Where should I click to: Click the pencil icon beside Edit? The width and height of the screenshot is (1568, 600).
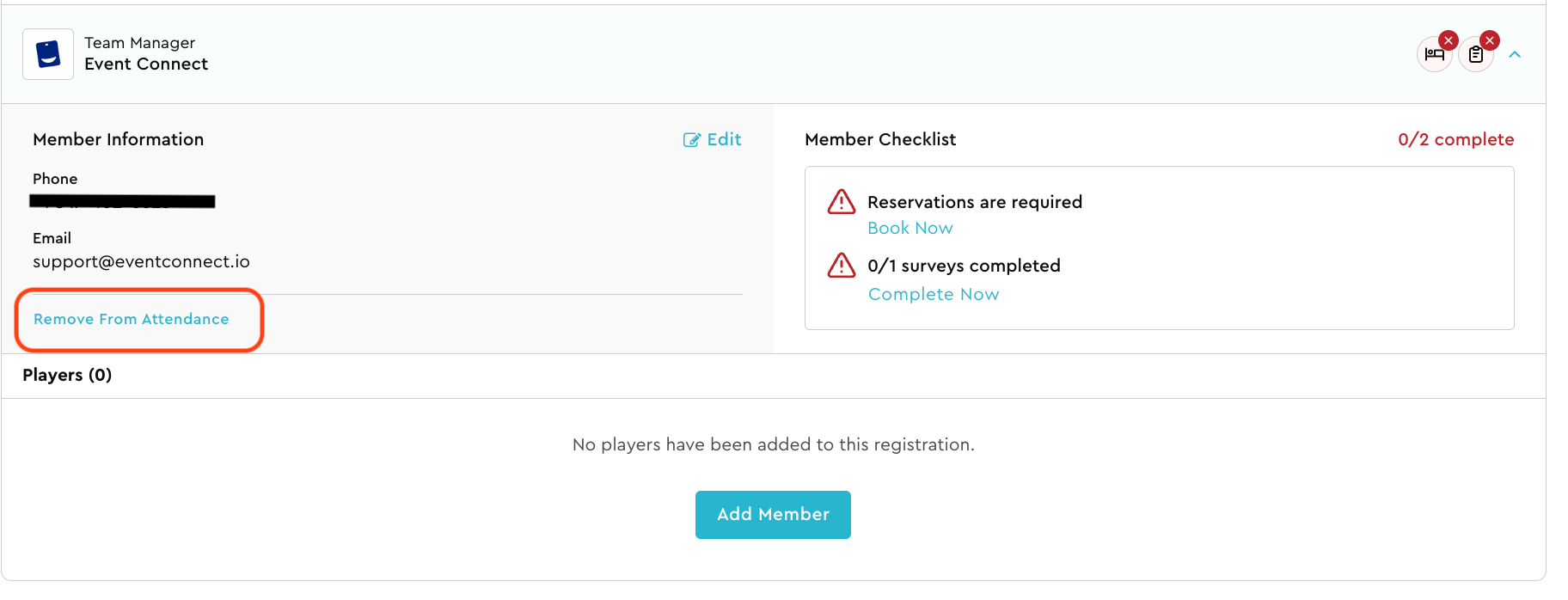tap(691, 140)
